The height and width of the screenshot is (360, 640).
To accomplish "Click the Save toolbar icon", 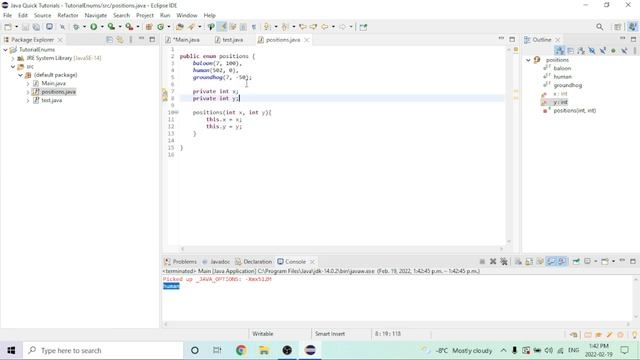I will (25, 27).
